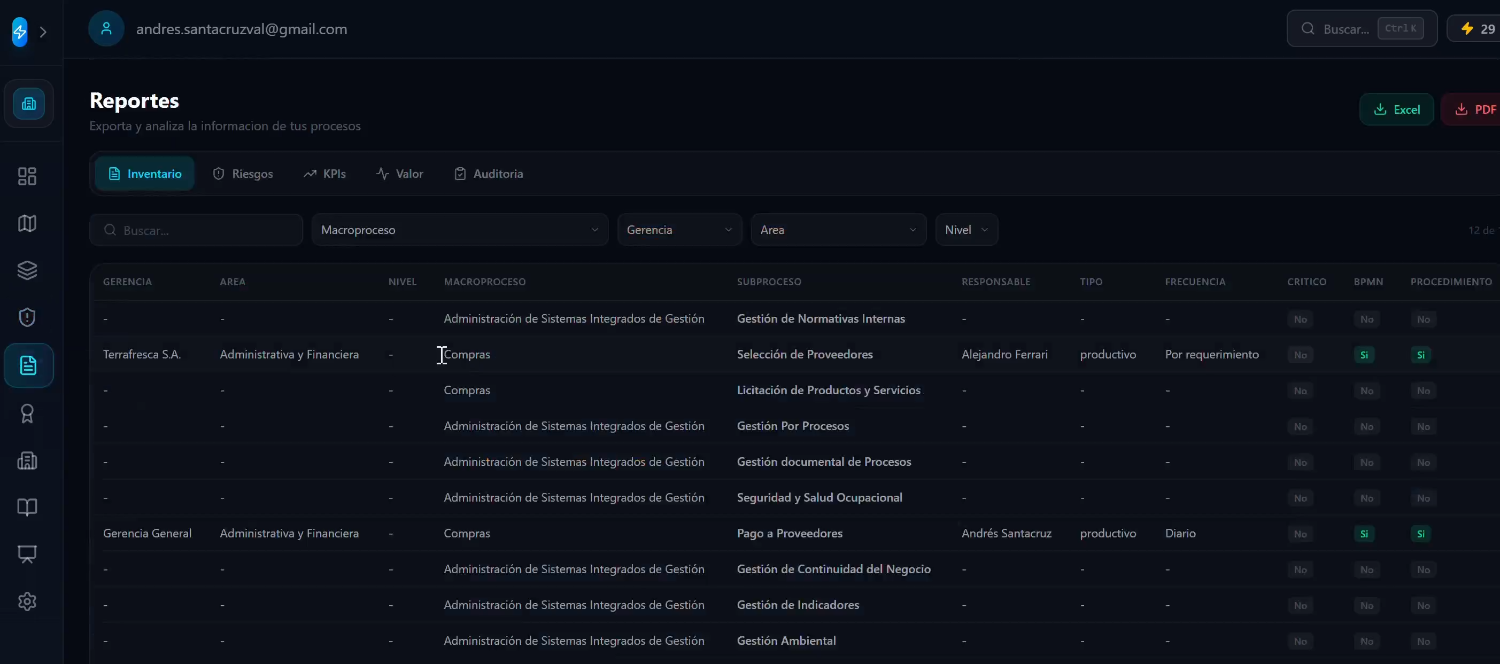Viewport: 1500px width, 664px height.
Task: Open settings gear icon in sidebar
Action: click(x=28, y=602)
